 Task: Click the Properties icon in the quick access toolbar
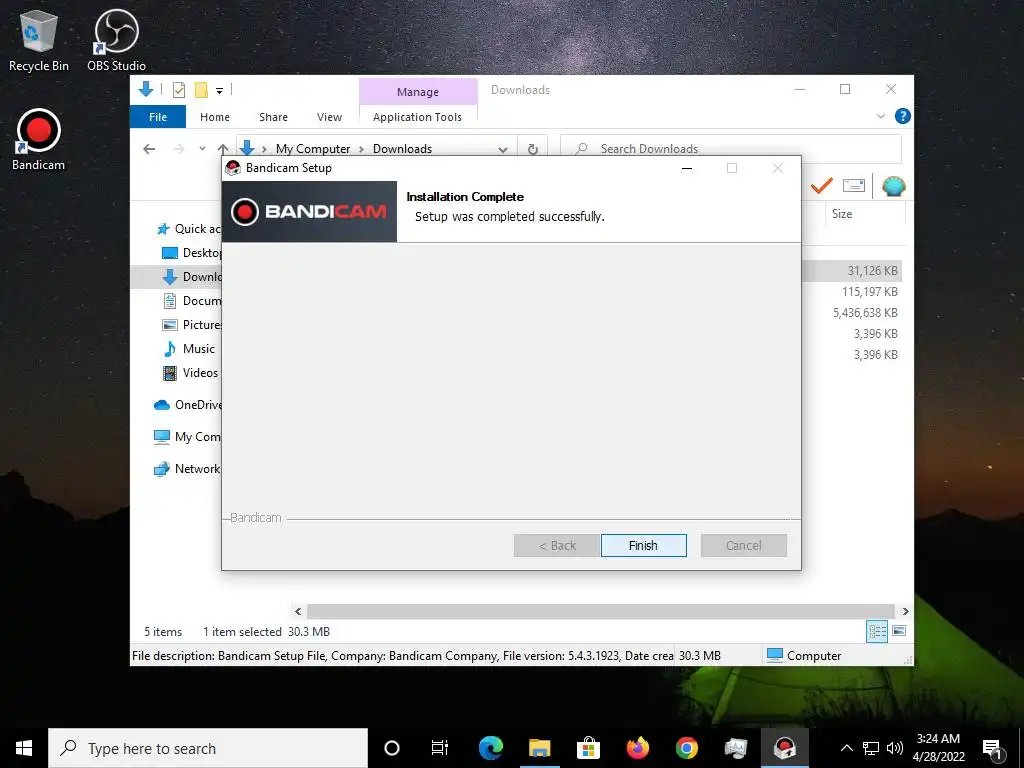point(178,90)
